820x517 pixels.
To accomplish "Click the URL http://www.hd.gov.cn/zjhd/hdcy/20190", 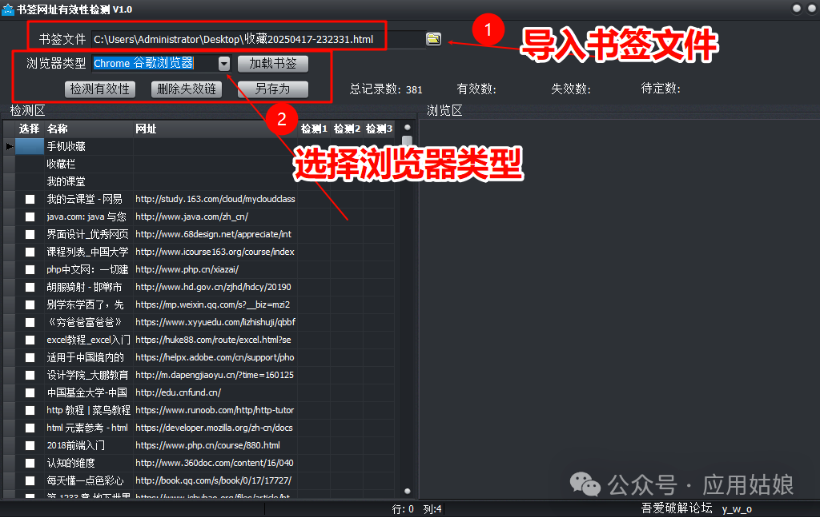I will tap(213, 287).
